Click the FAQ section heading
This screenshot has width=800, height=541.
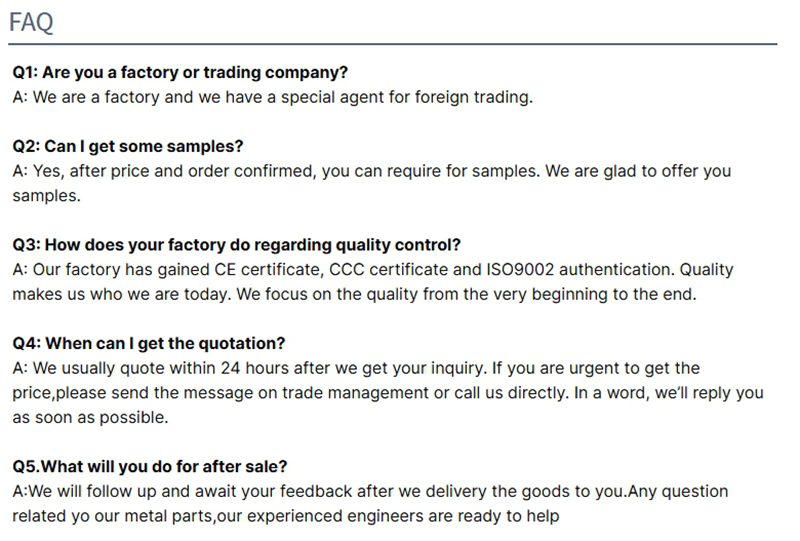[31, 22]
